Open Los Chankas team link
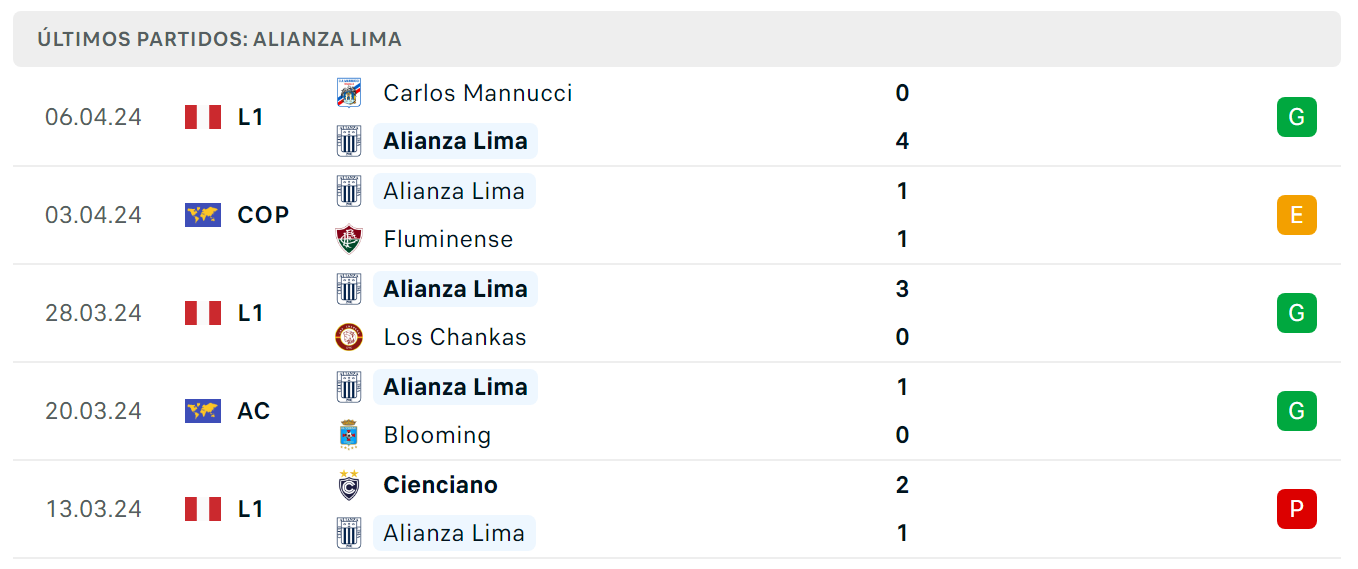Screen dimensions: 1358x569 click(455, 337)
